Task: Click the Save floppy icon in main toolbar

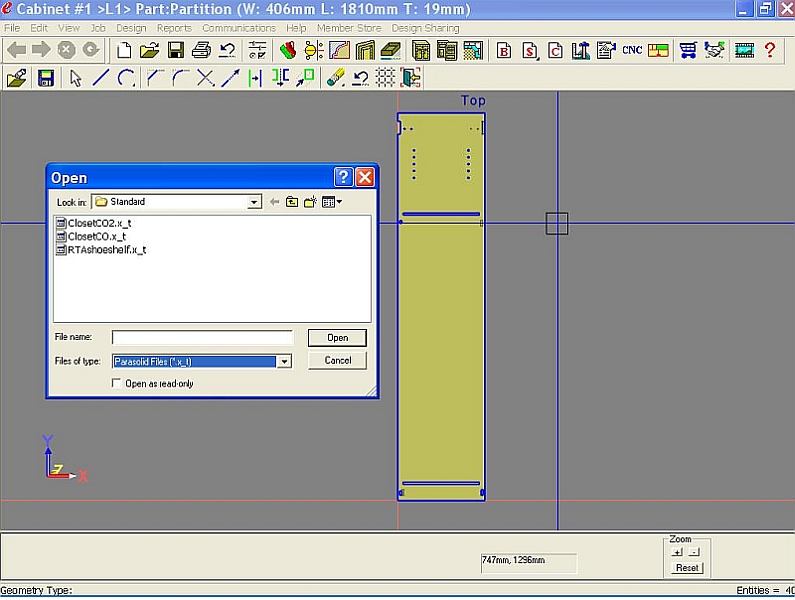Action: pos(175,50)
